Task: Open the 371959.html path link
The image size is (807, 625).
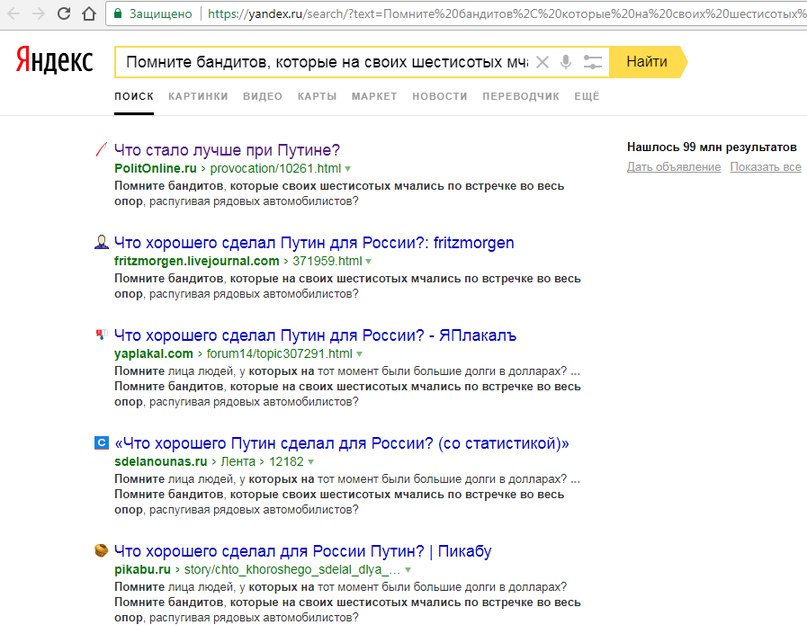Action: click(327, 261)
